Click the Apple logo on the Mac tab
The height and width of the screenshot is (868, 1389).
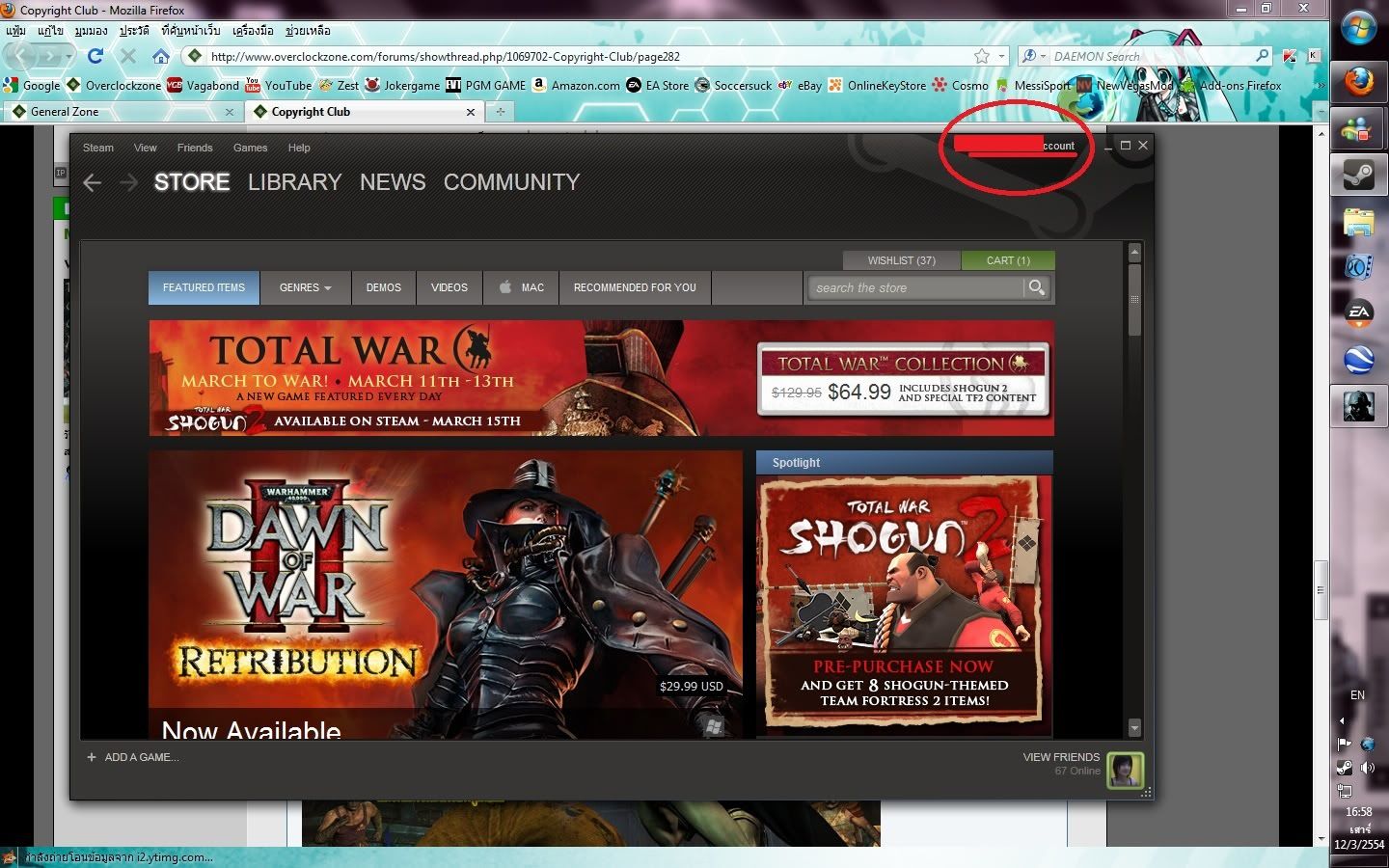click(x=504, y=286)
